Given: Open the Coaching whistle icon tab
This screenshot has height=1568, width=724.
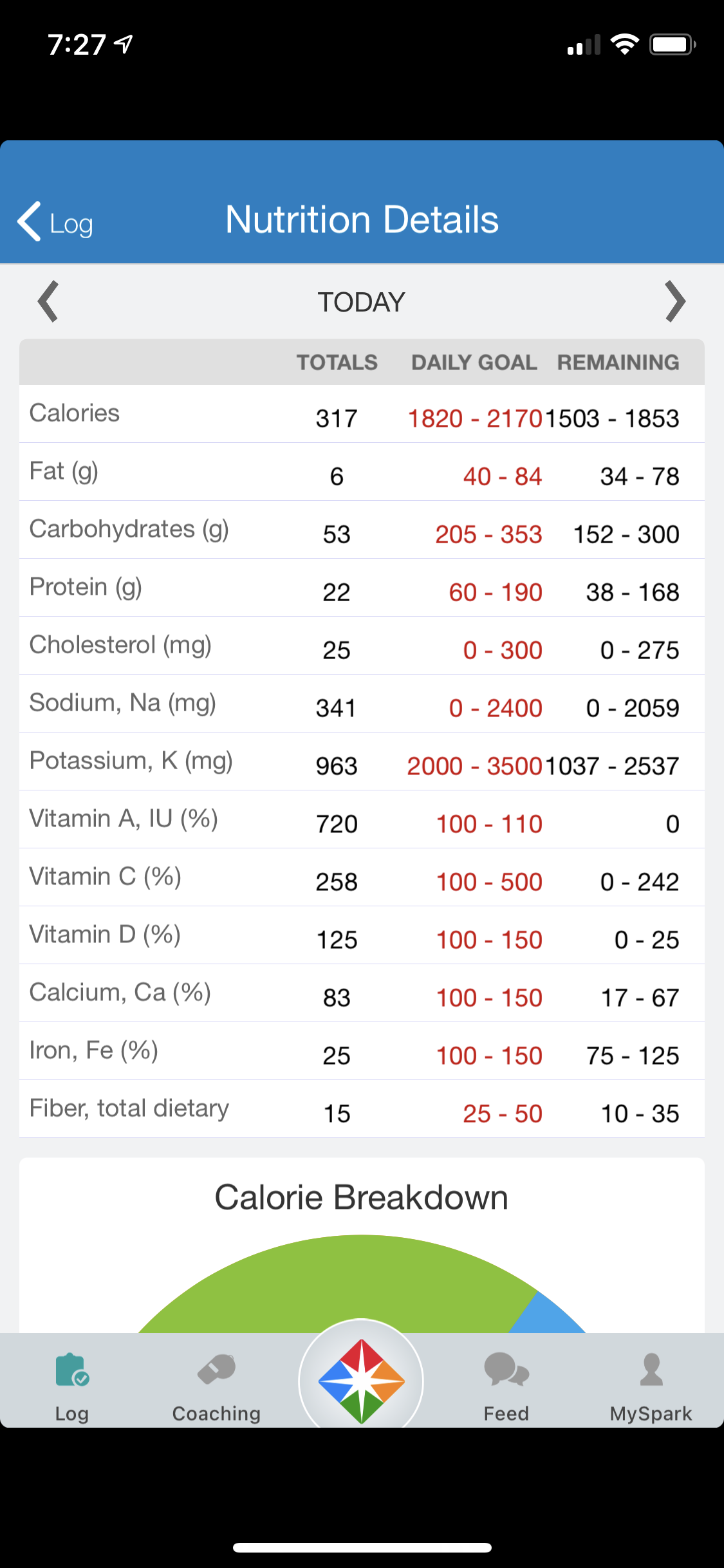Looking at the screenshot, I should 216,1369.
